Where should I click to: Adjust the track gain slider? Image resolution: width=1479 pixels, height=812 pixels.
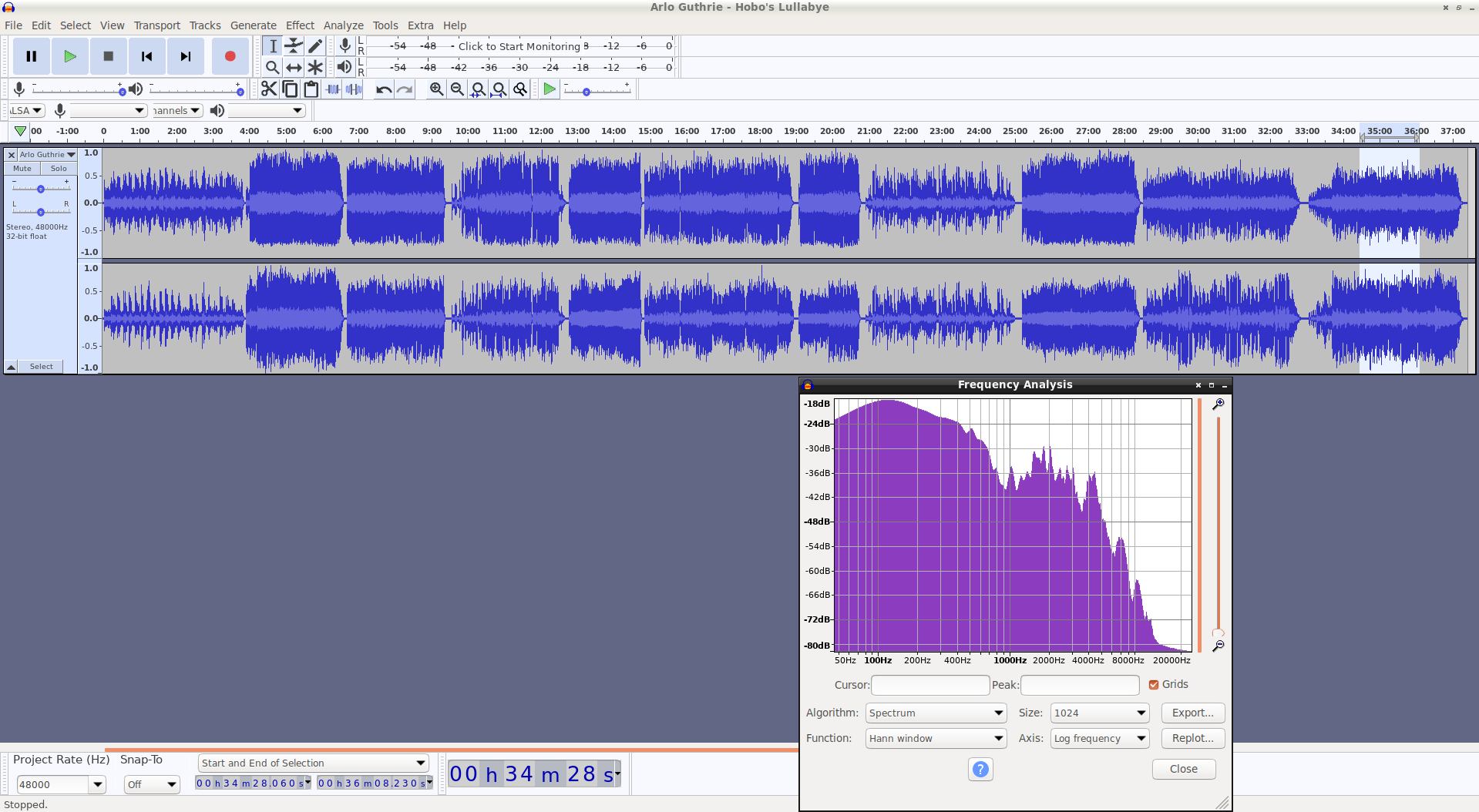pyautogui.click(x=41, y=189)
